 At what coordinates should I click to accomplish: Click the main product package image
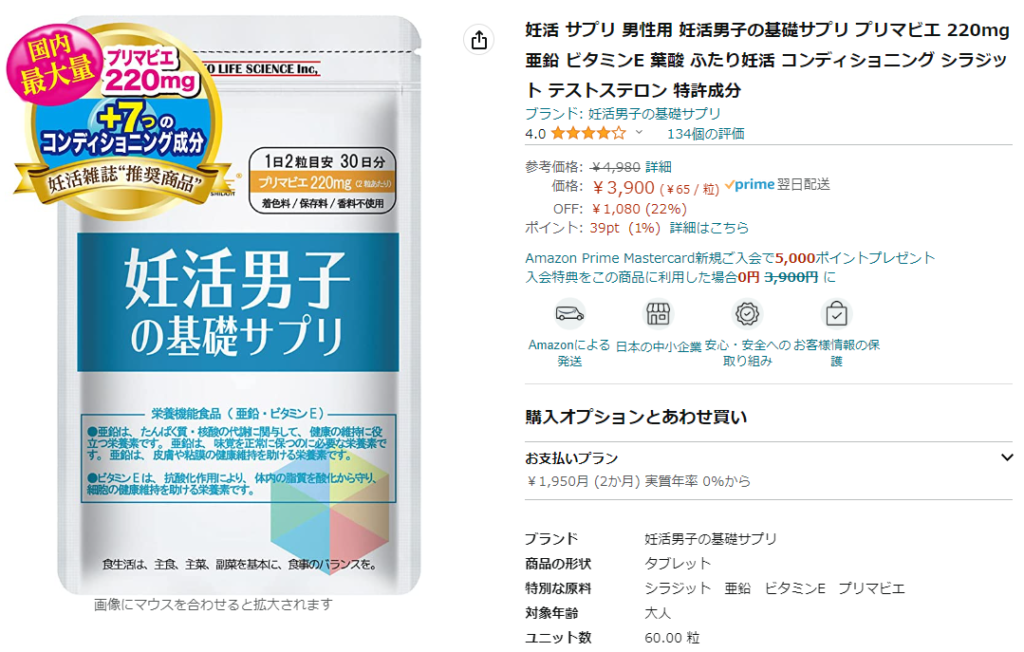pos(239,306)
